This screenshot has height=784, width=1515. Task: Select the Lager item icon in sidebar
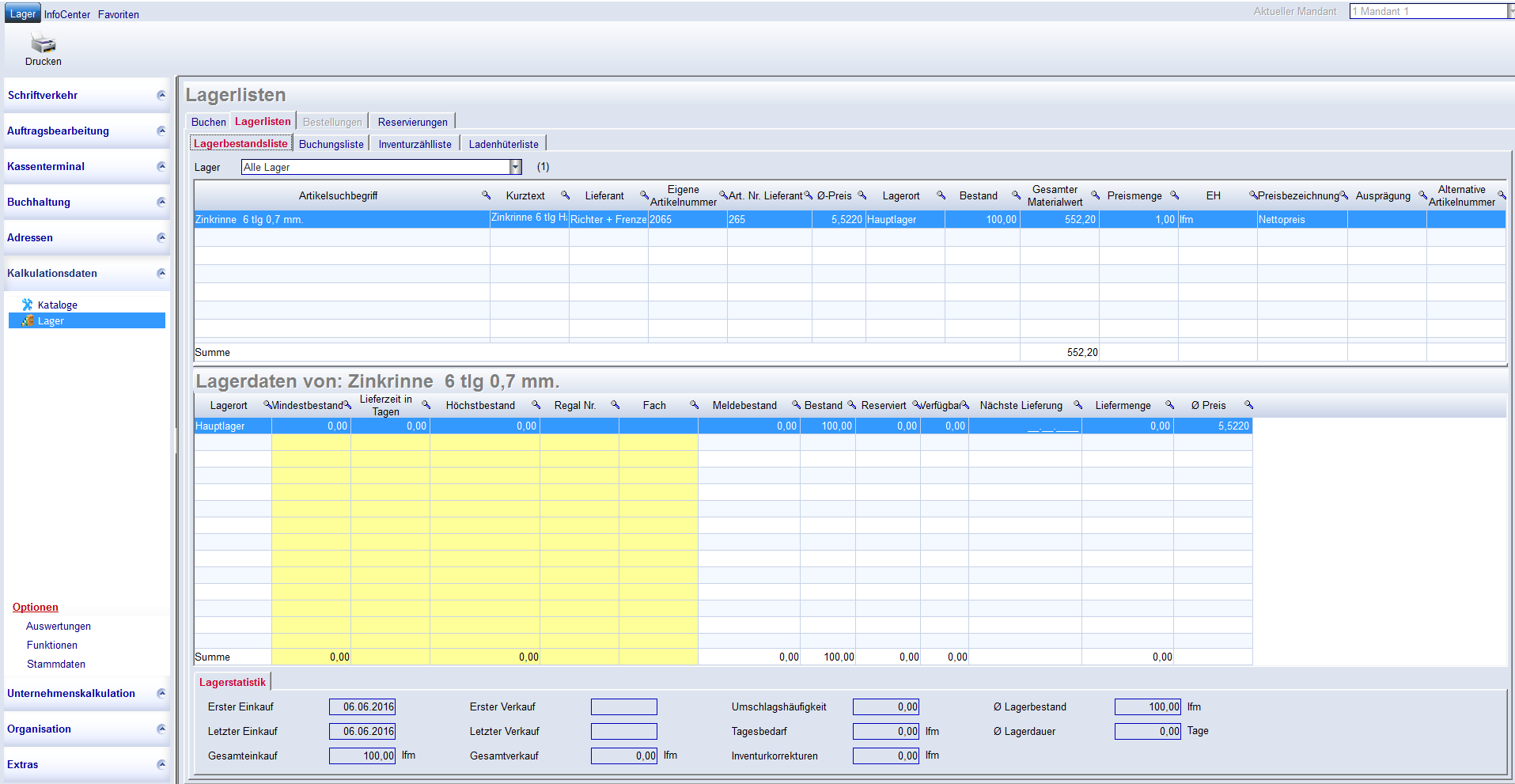[x=28, y=320]
